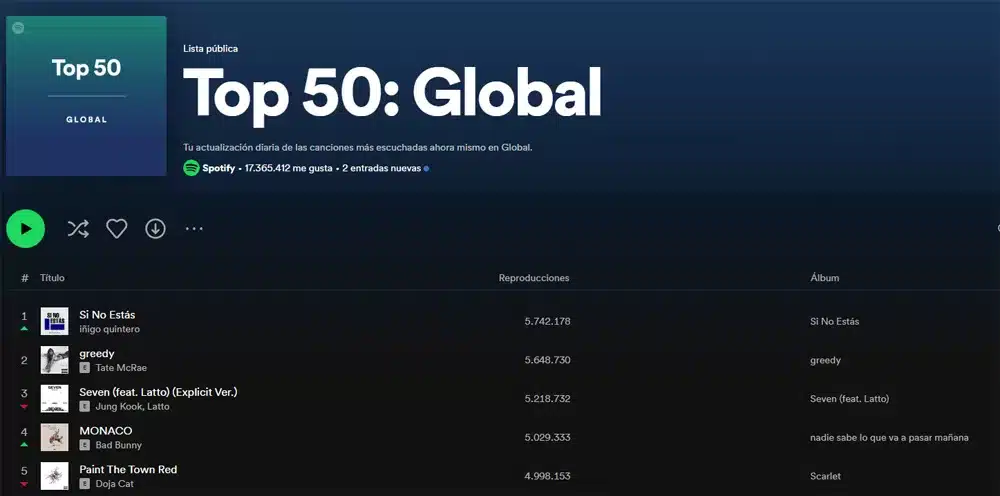Viewport: 1000px width, 496px height.
Task: Click play count 5.218.732
Action: click(547, 399)
